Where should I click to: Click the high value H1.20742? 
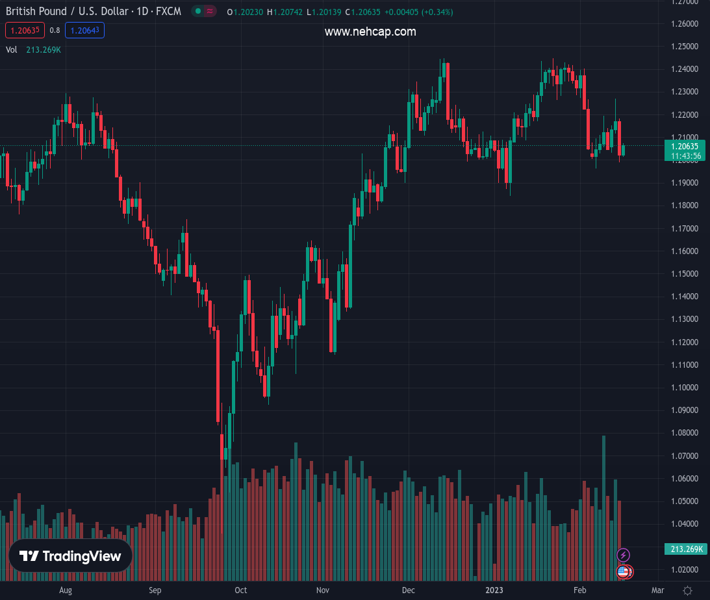284,12
